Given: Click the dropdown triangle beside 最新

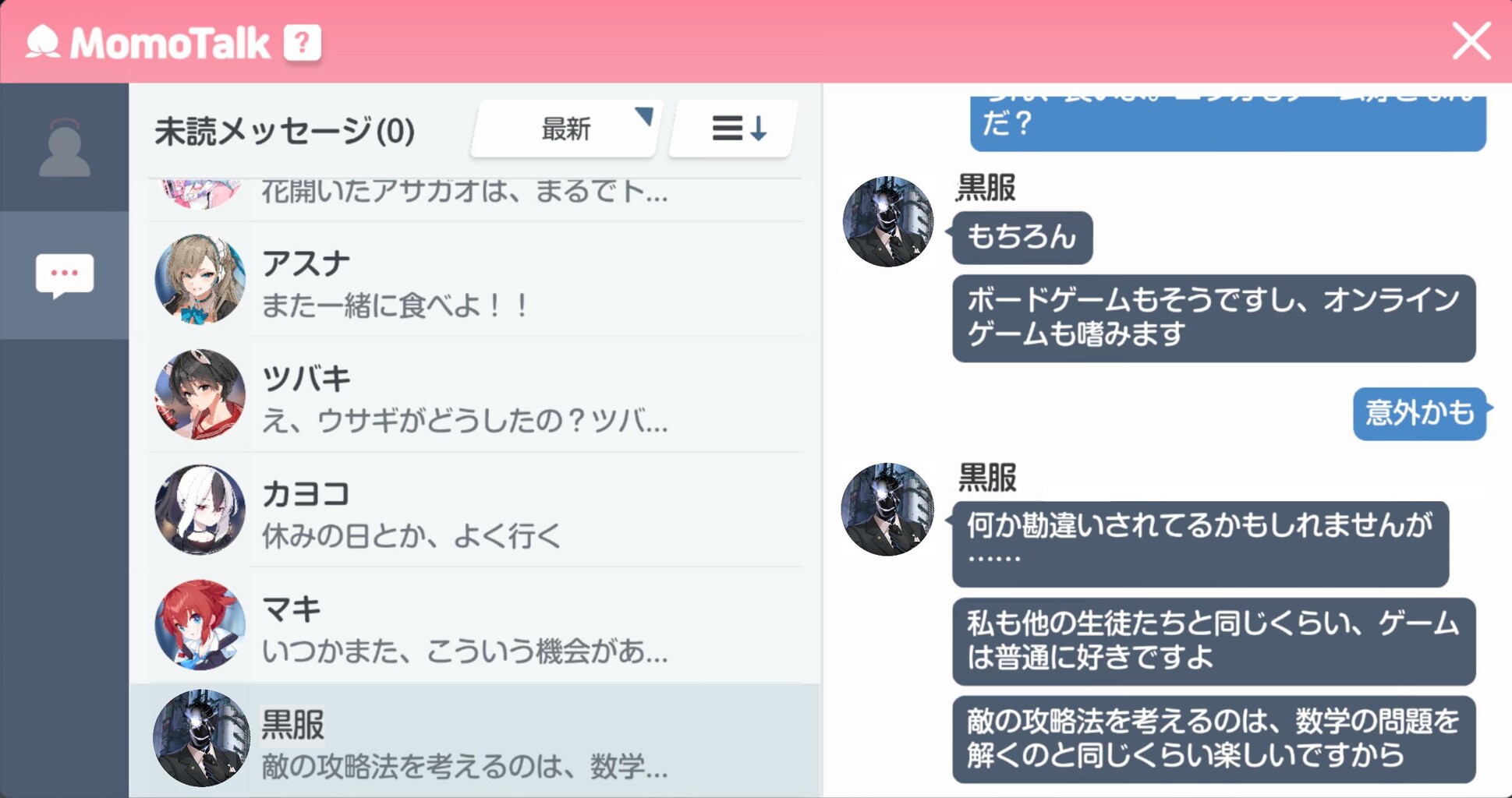Looking at the screenshot, I should tap(643, 116).
